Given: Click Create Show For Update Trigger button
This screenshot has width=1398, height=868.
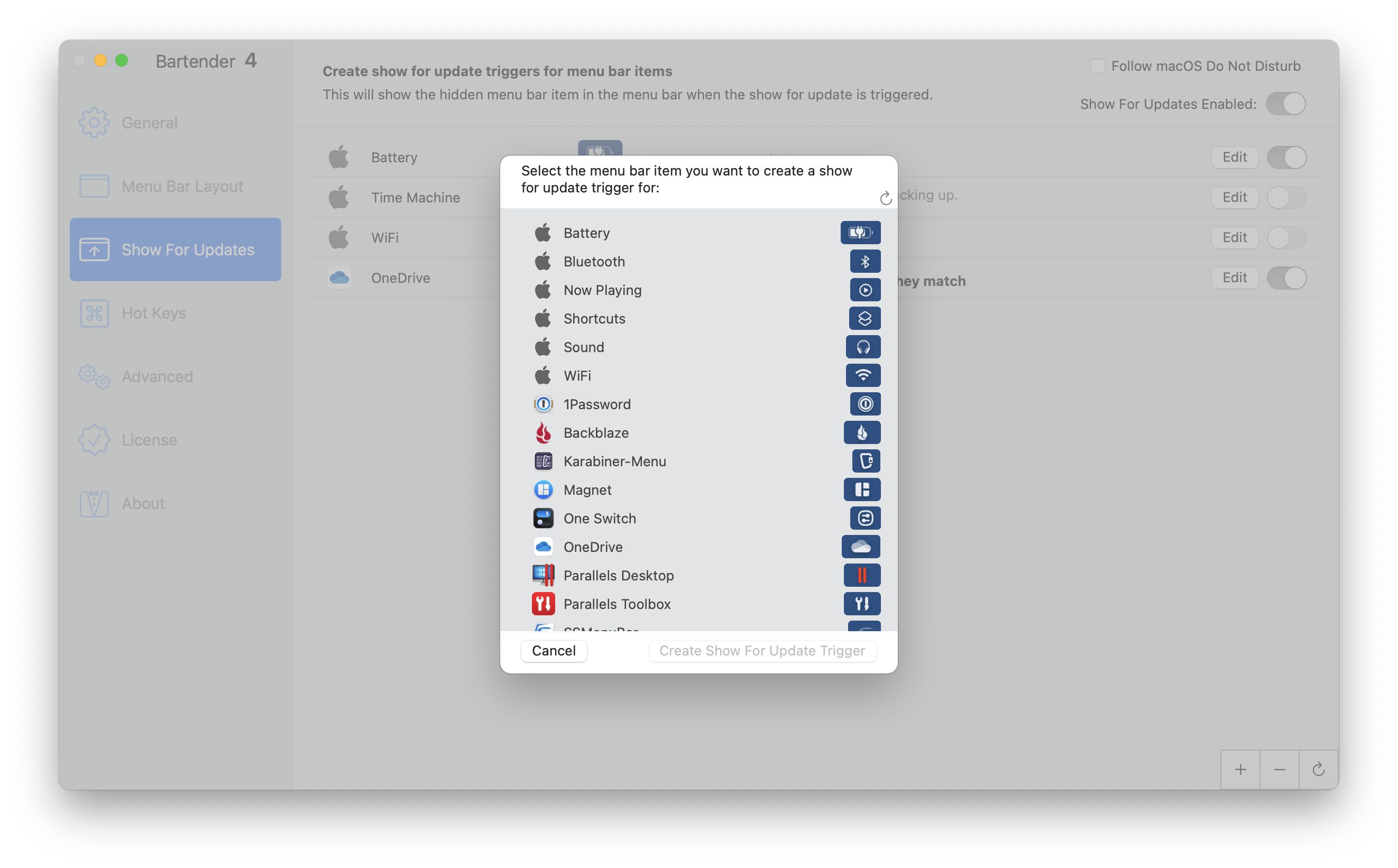Looking at the screenshot, I should click(x=762, y=650).
